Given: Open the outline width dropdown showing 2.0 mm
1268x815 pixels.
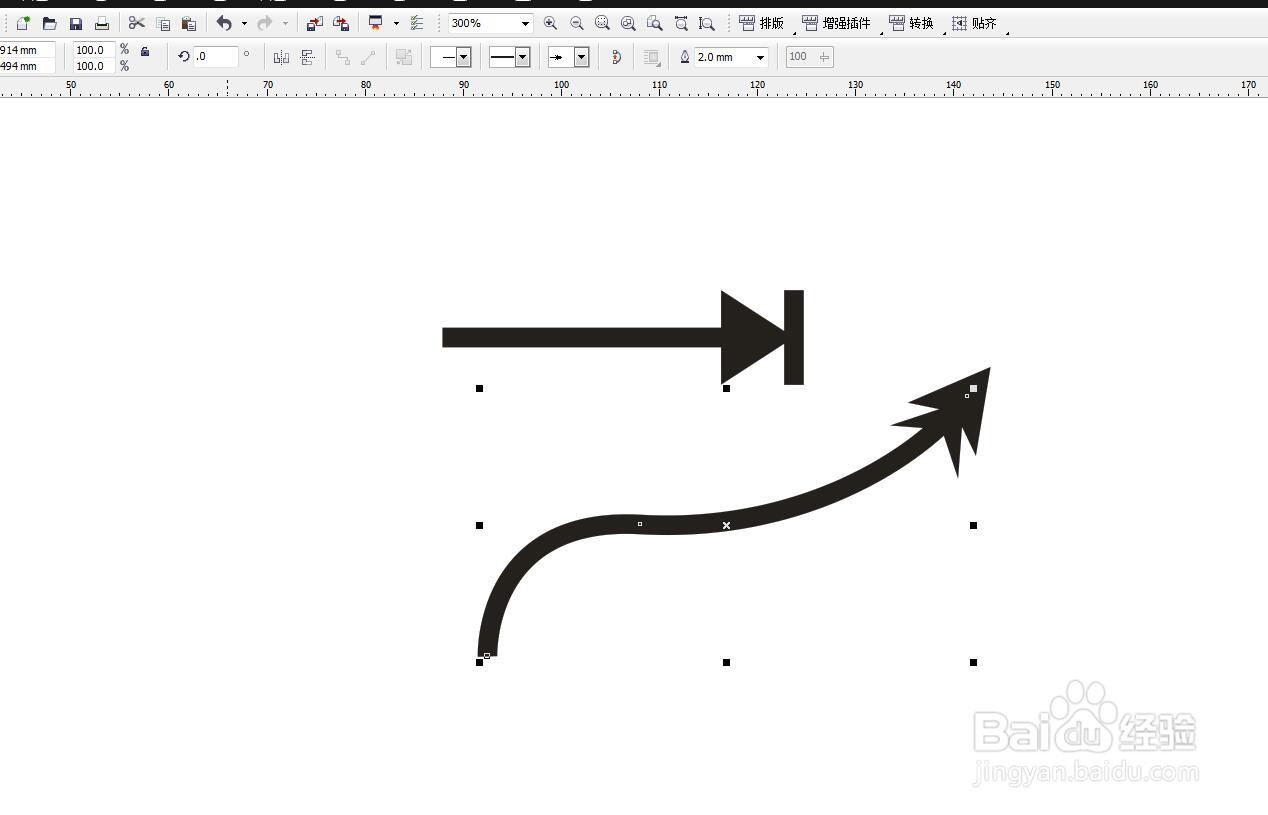Looking at the screenshot, I should [761, 57].
